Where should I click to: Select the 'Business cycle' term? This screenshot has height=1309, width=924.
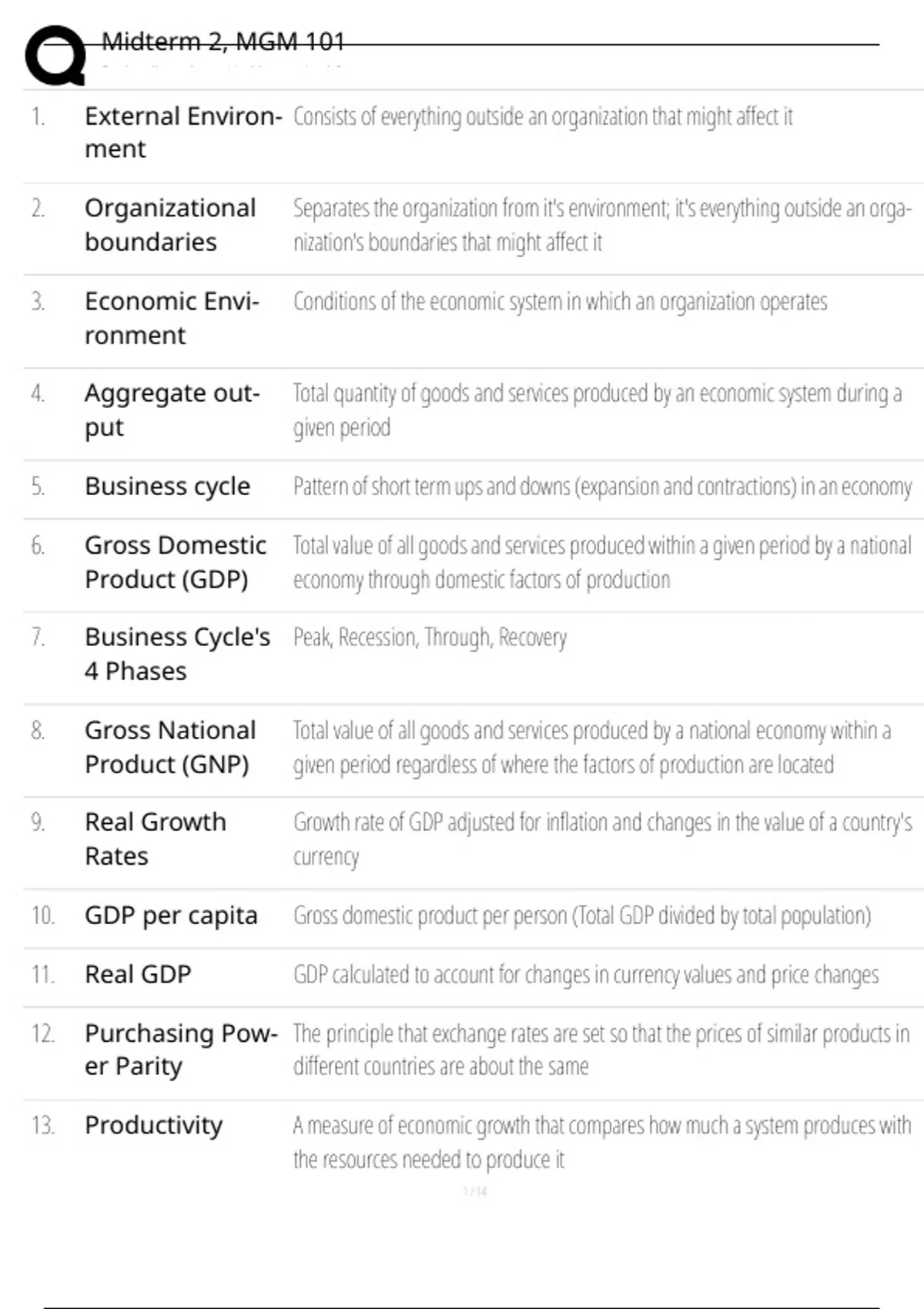click(x=167, y=487)
